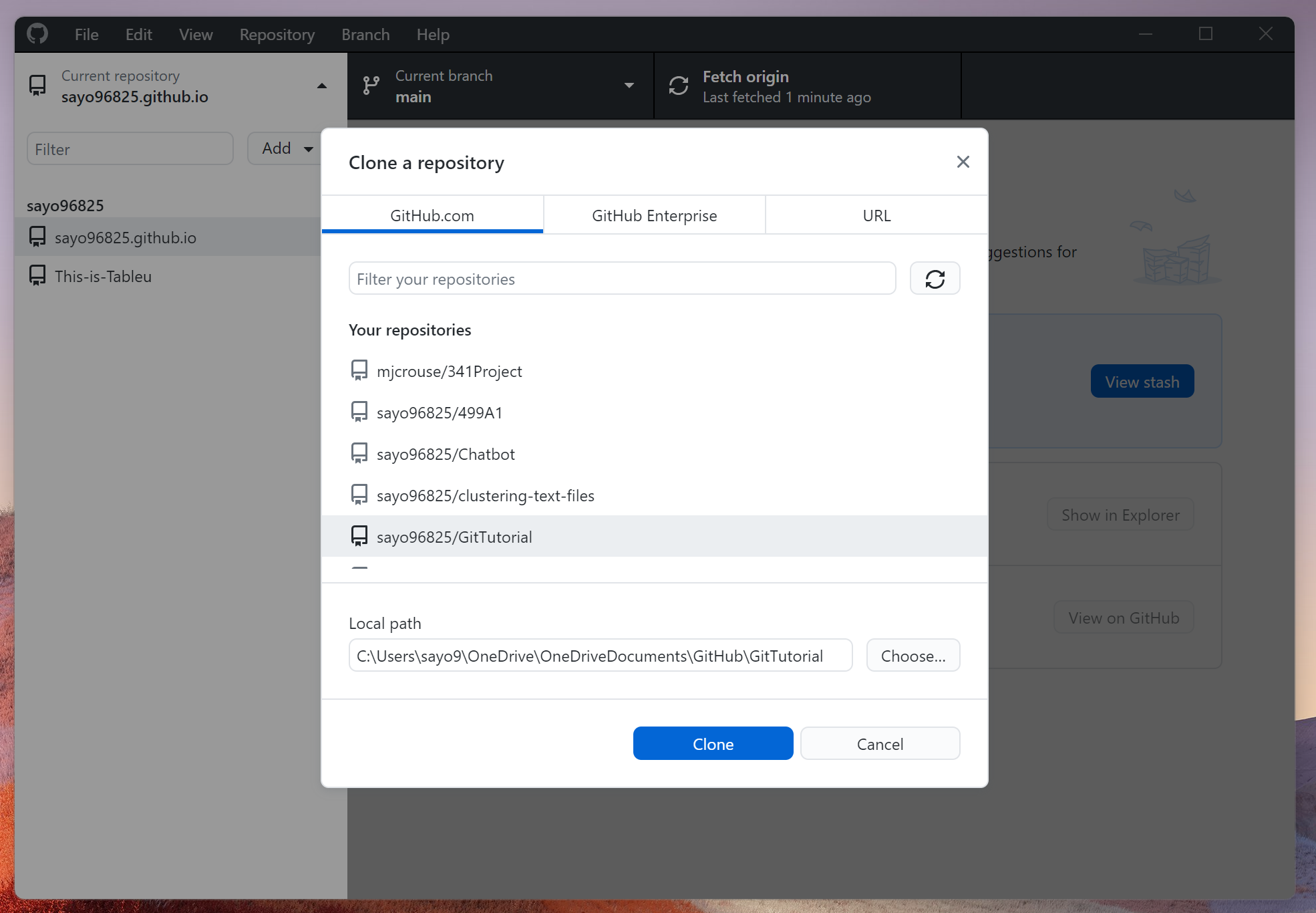
Task: Select sayo96825/clustering-text-files repository
Action: pyautogui.click(x=655, y=495)
